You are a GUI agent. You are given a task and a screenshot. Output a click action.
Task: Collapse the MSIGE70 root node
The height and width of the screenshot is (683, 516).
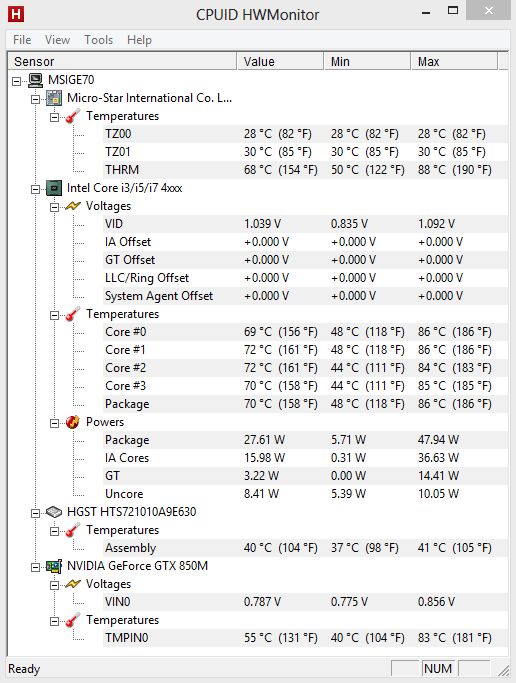point(17,81)
